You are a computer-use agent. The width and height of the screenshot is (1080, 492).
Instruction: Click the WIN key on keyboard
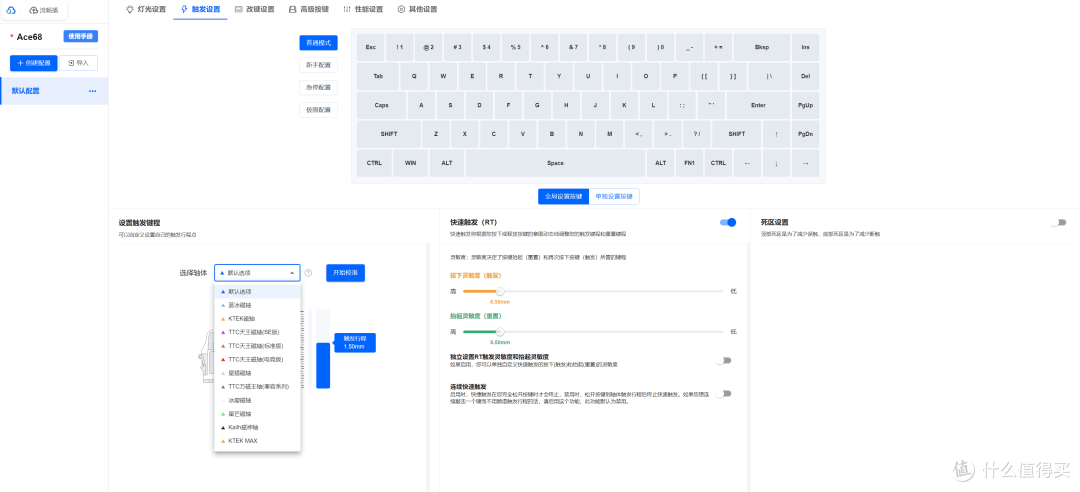[411, 163]
